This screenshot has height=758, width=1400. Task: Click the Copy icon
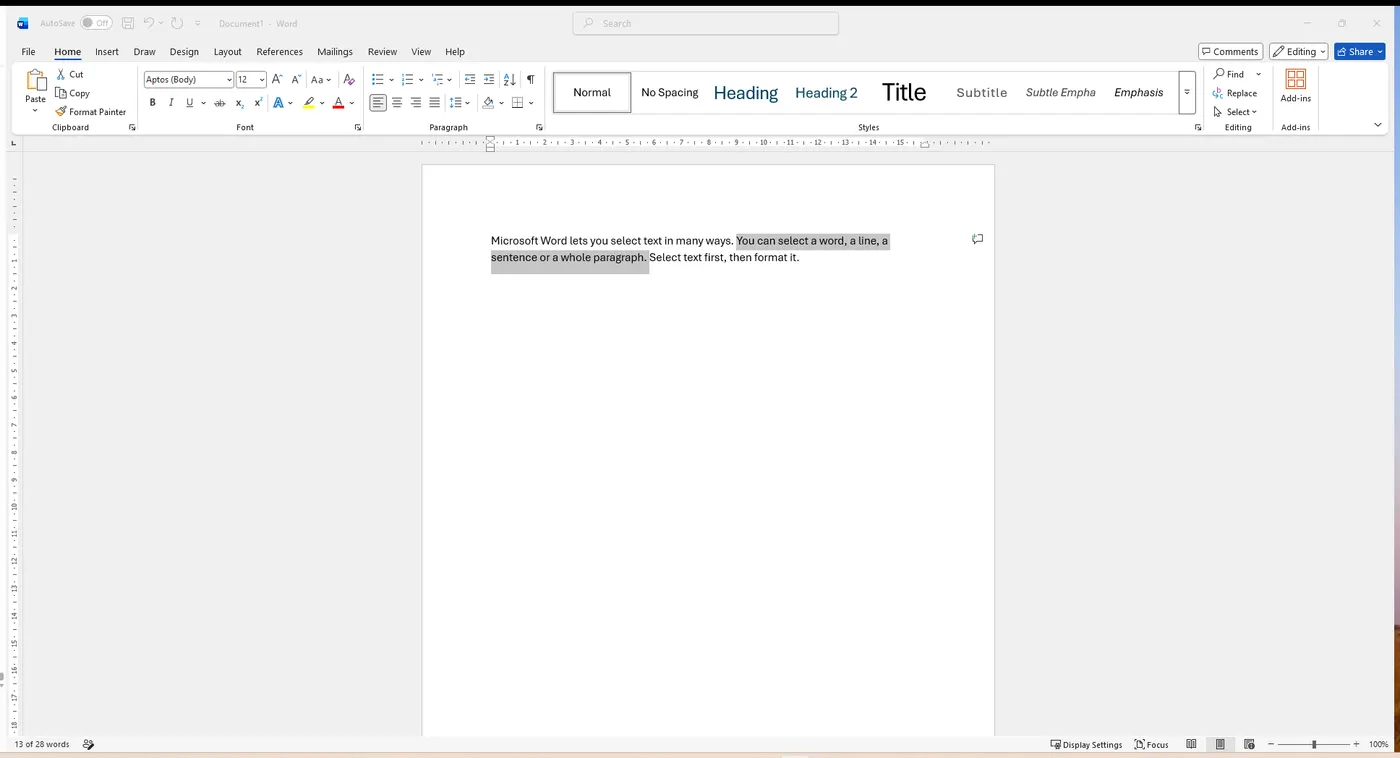[61, 93]
